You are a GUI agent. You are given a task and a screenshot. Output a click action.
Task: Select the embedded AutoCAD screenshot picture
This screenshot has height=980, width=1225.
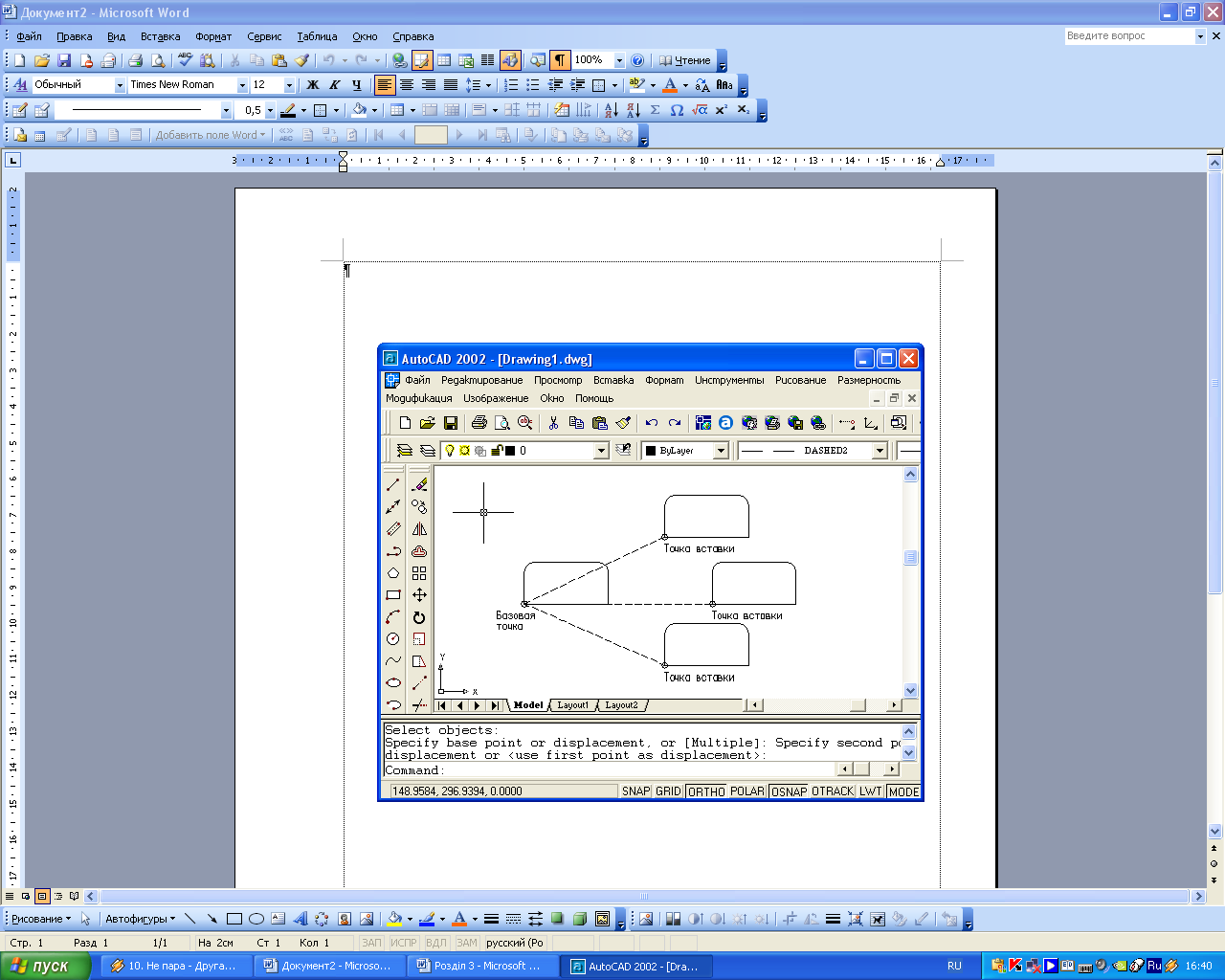[x=651, y=572]
